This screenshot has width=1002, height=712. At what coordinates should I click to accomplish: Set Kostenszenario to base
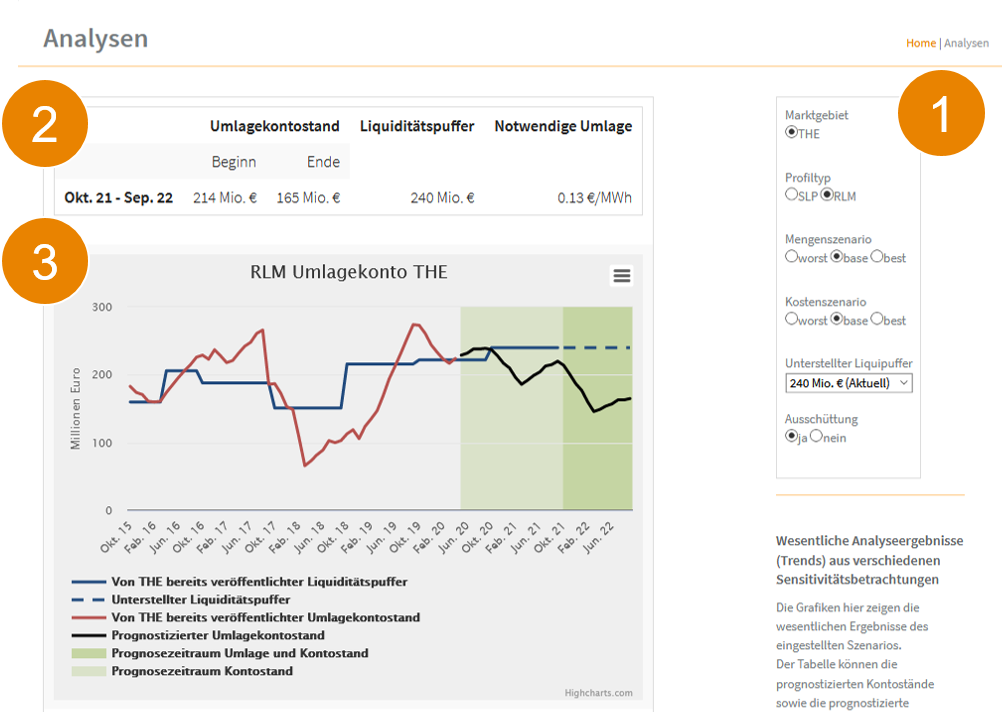click(836, 318)
